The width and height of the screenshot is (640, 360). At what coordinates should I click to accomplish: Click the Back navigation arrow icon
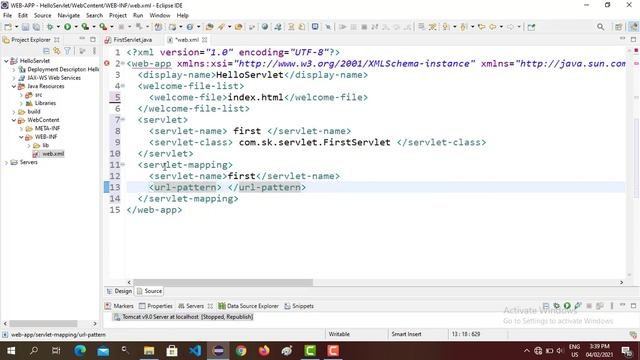click(493, 27)
